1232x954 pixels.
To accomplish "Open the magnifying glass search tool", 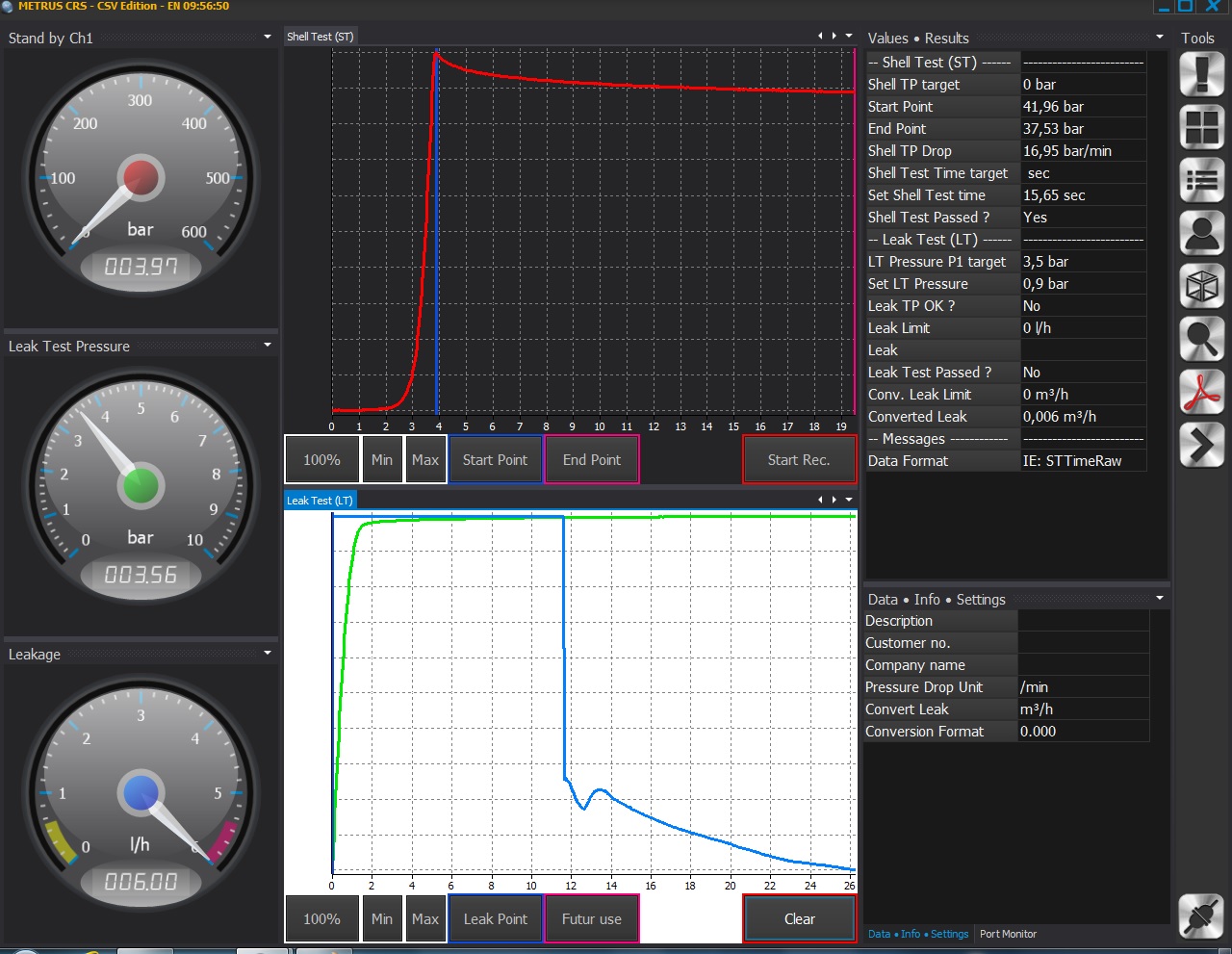I will [x=1201, y=339].
